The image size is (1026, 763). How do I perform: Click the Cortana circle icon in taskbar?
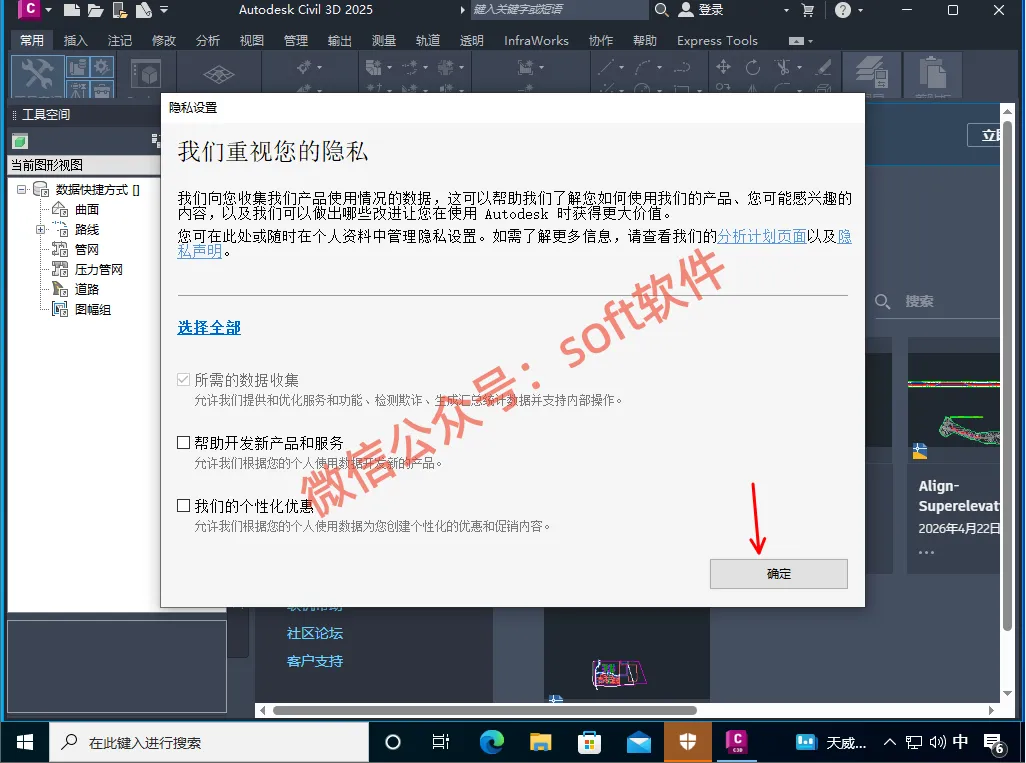click(x=393, y=742)
